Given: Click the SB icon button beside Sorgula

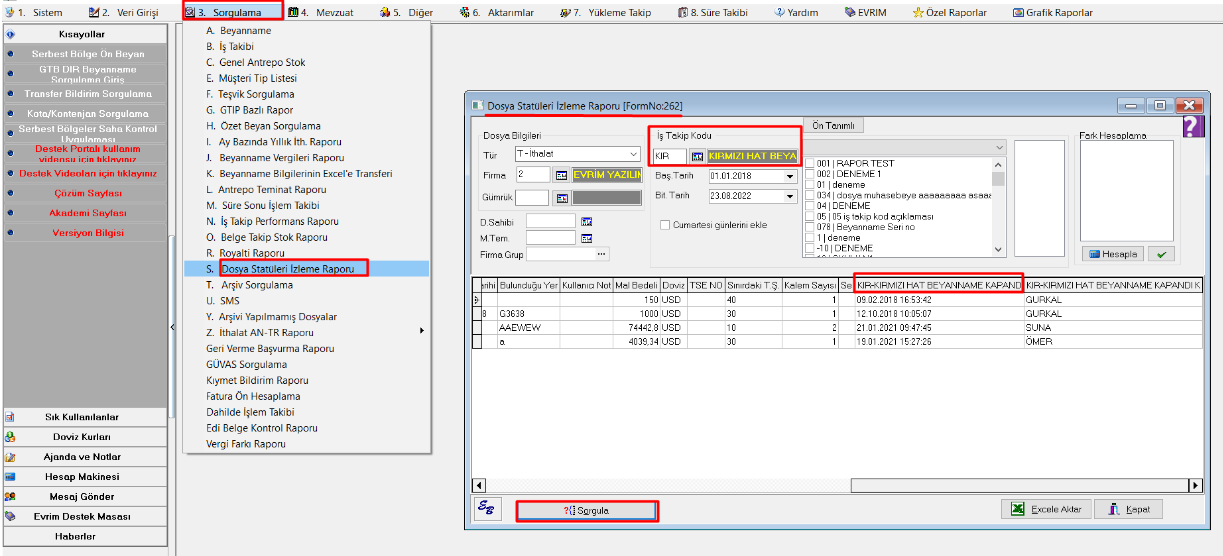Looking at the screenshot, I should coord(487,508).
